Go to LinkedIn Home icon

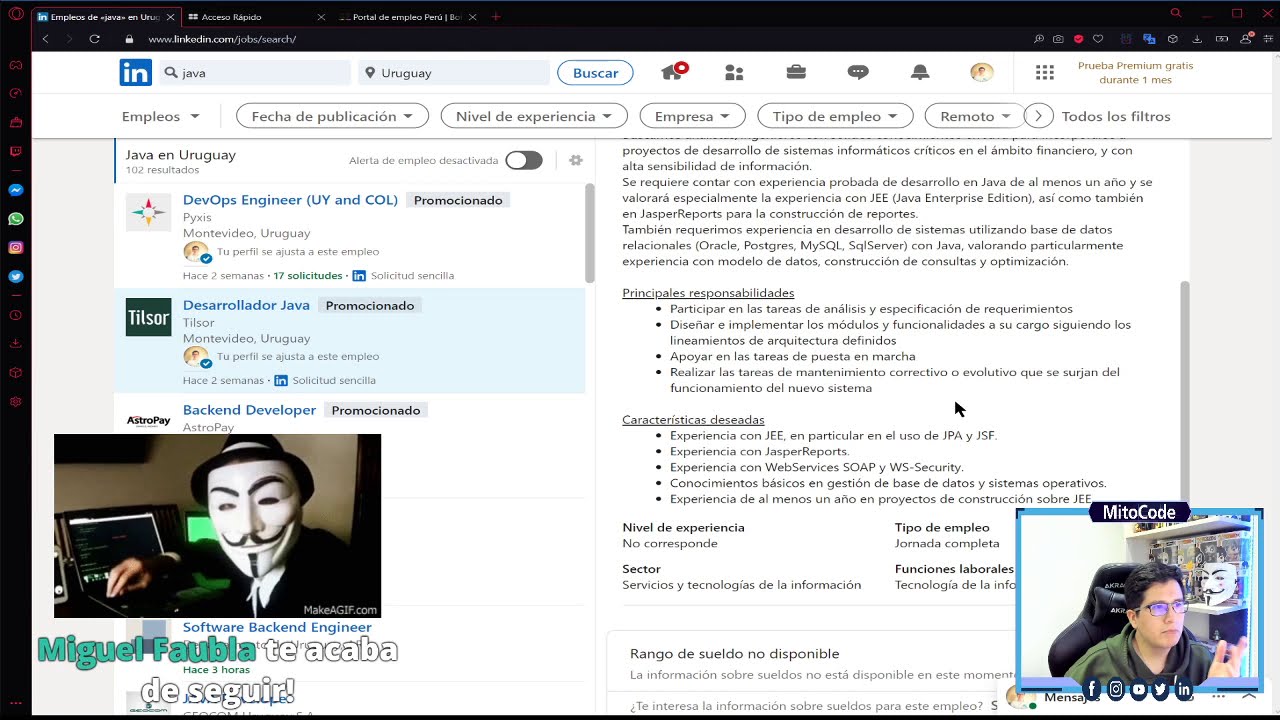(x=673, y=72)
